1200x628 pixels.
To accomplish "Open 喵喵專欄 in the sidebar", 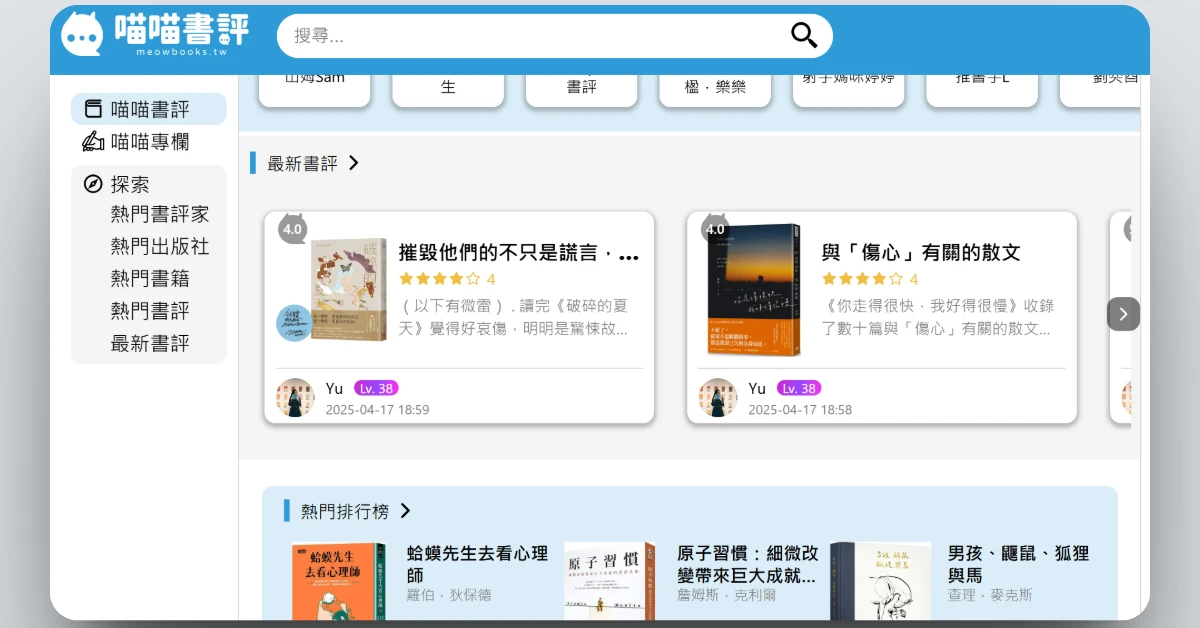I will (149, 142).
